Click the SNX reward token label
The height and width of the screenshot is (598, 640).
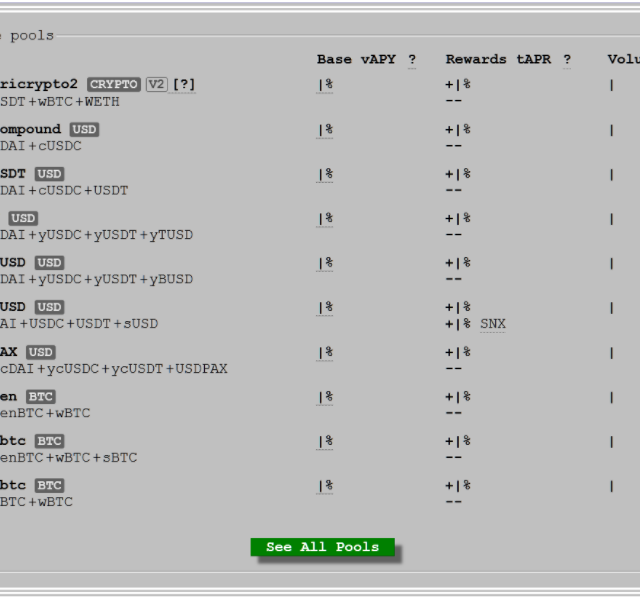tap(493, 324)
